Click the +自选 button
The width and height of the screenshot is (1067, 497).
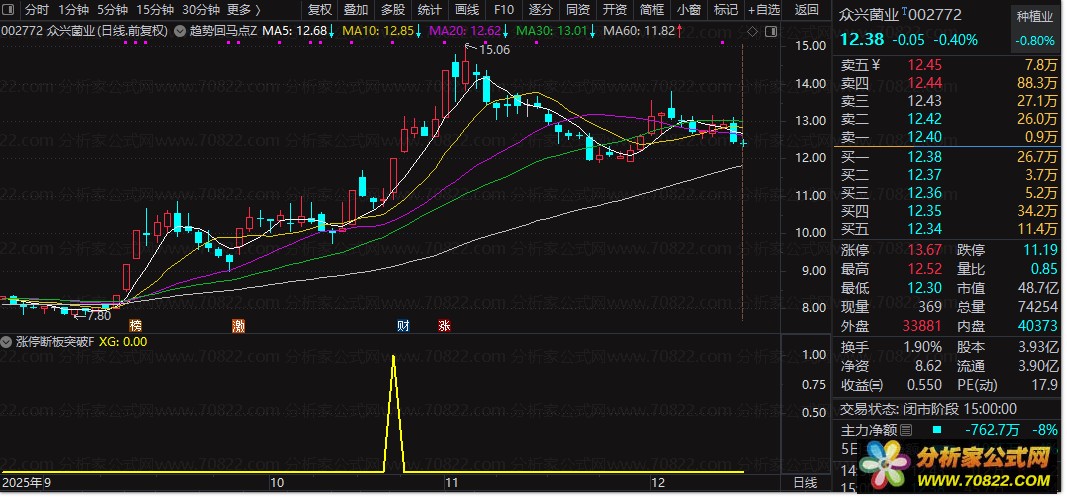[764, 10]
